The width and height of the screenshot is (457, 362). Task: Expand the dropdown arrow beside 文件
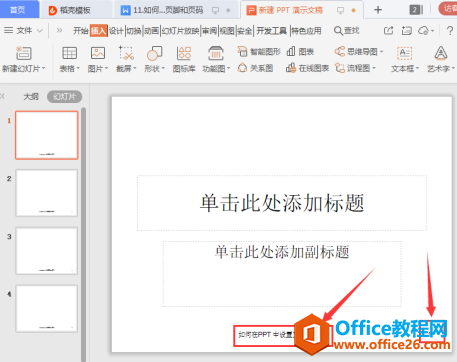pyautogui.click(x=40, y=31)
